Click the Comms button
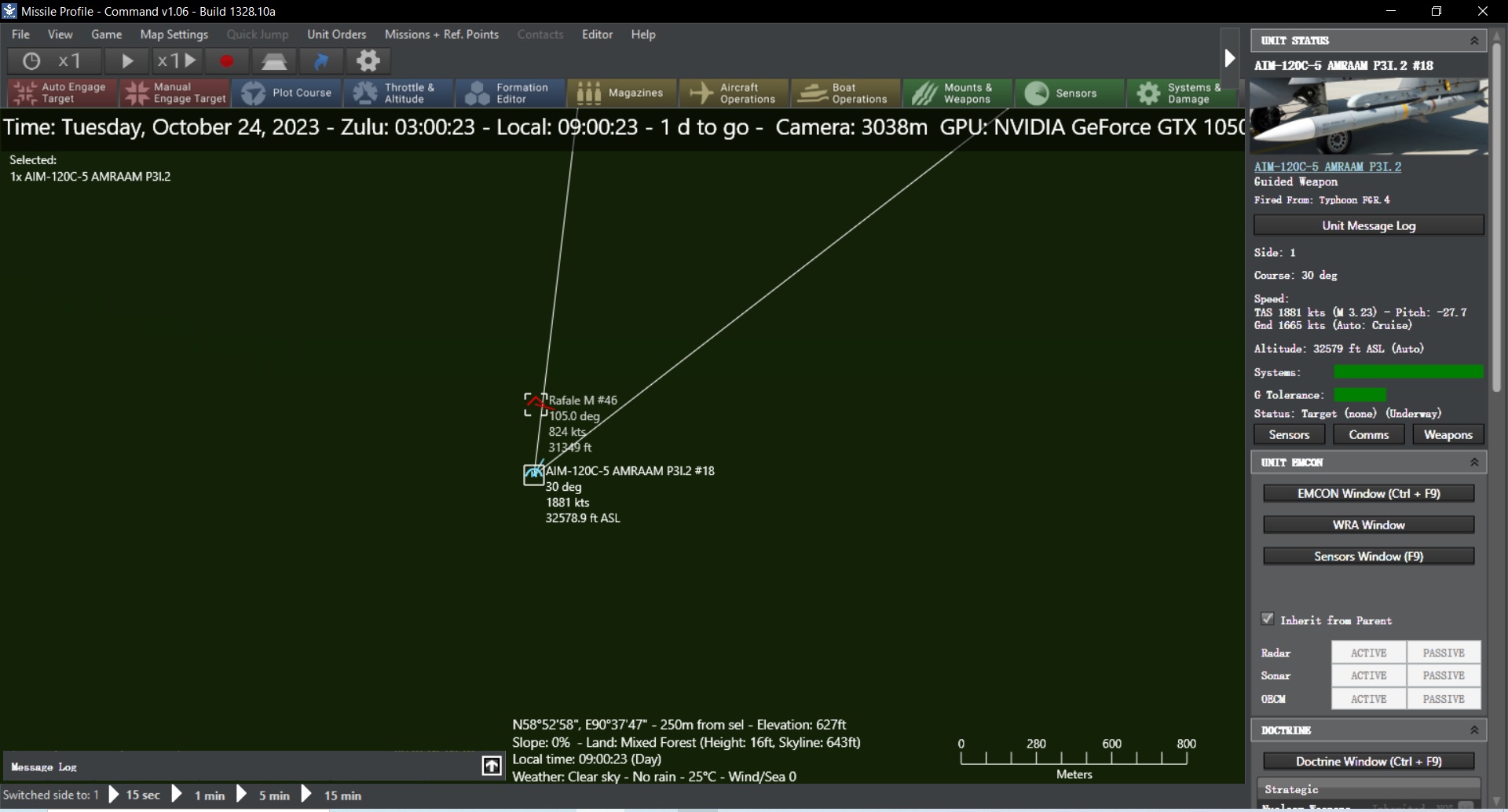Image resolution: width=1508 pixels, height=812 pixels. click(1369, 435)
